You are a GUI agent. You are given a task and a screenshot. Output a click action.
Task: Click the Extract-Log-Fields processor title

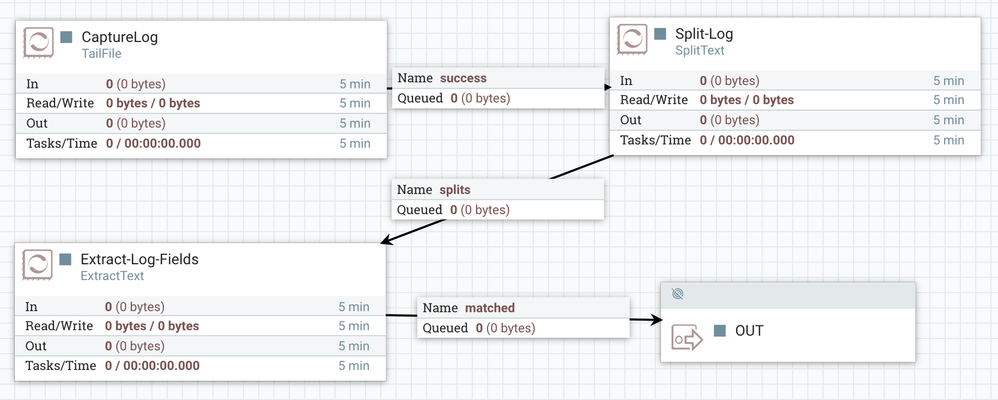click(140, 259)
